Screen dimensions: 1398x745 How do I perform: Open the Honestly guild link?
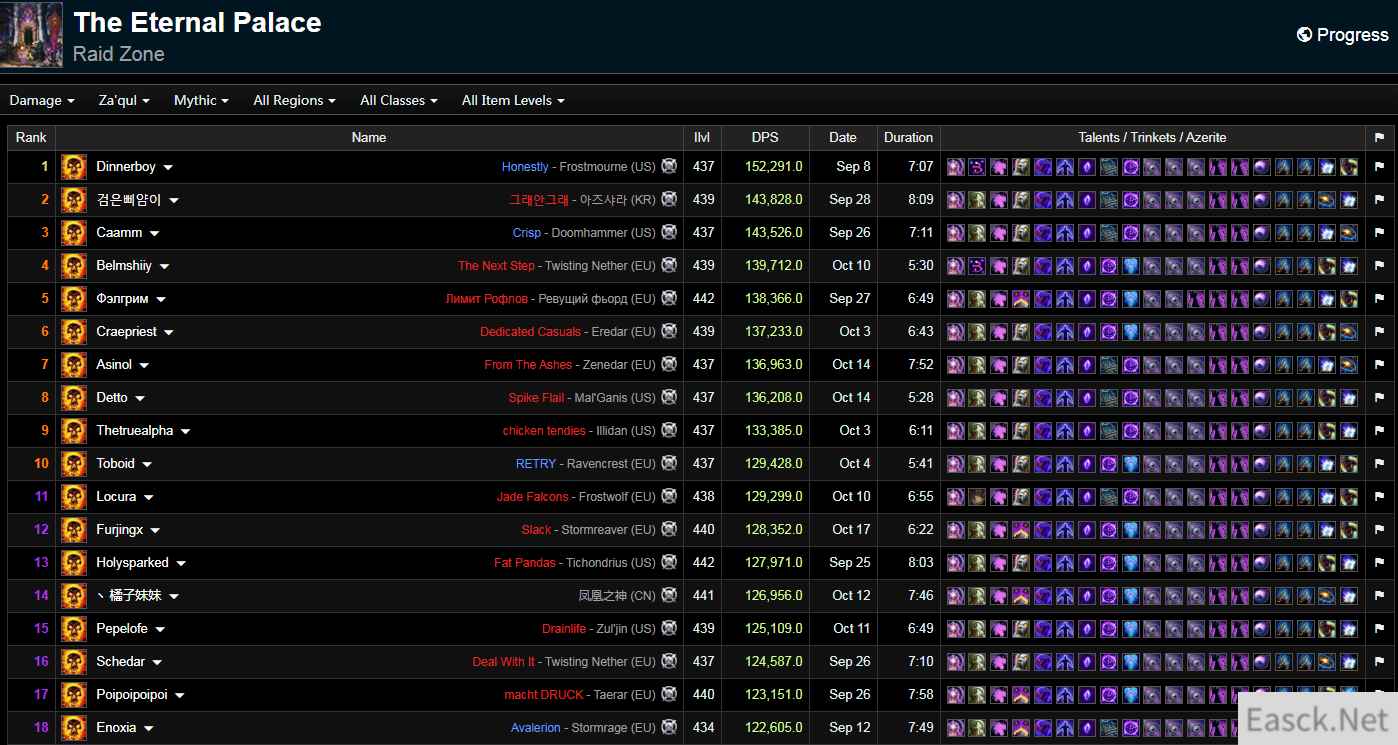point(525,167)
